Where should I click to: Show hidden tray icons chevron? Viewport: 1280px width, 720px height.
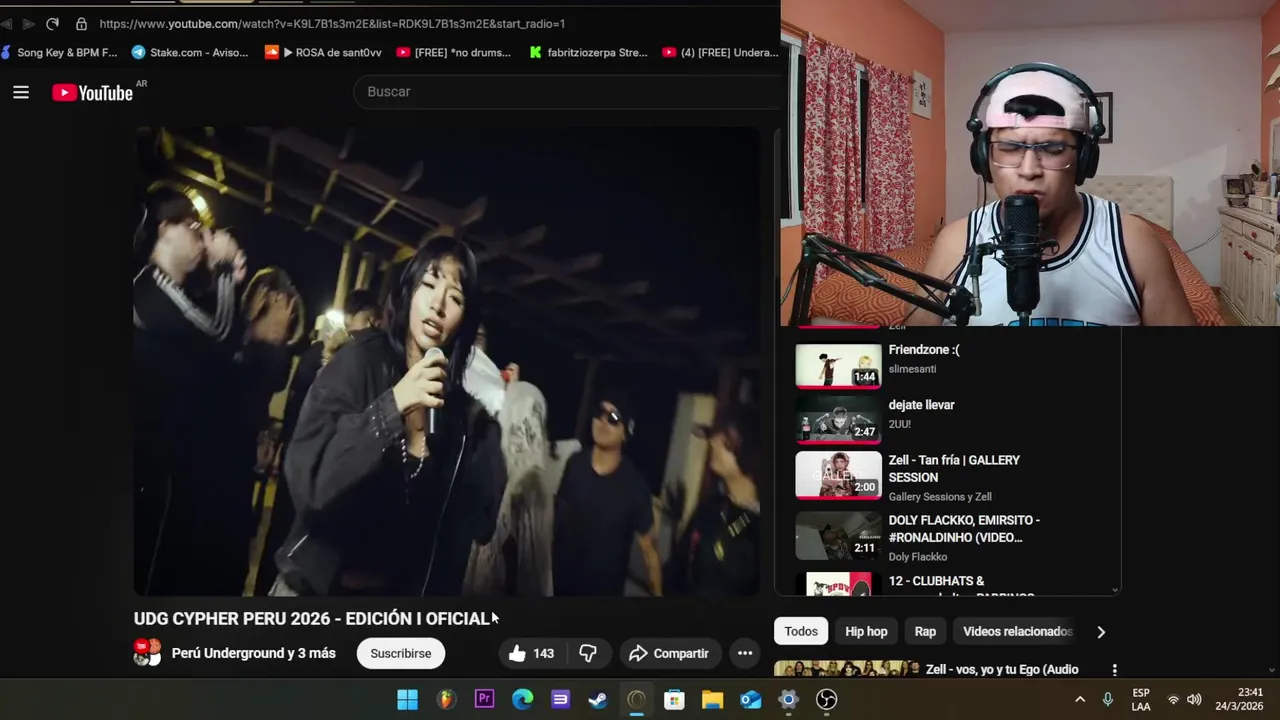1080,699
